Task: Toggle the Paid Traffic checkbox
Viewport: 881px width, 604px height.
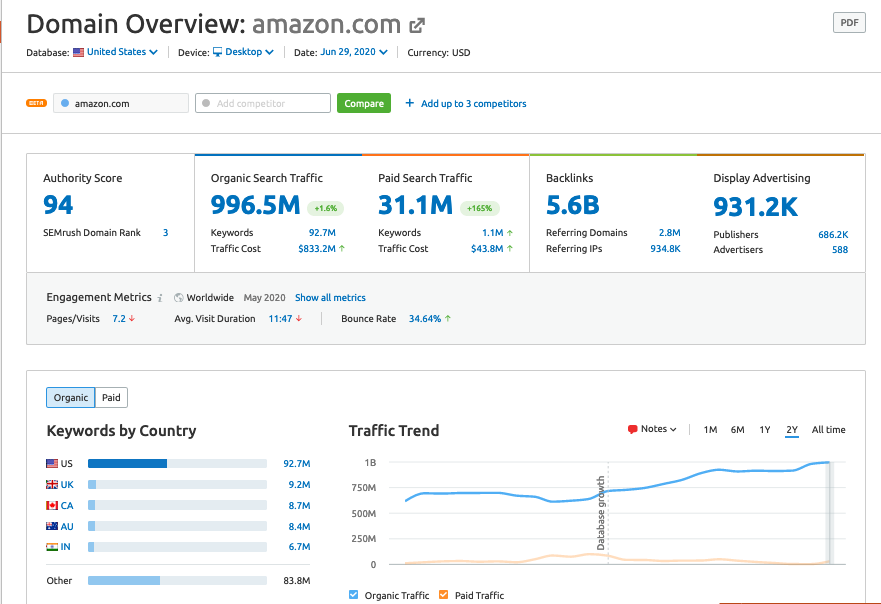Action: 444,594
